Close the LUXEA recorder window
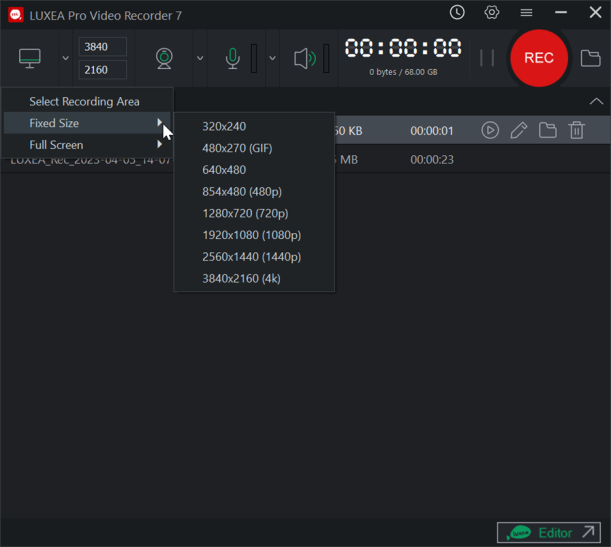The width and height of the screenshot is (611, 547). (x=595, y=12)
